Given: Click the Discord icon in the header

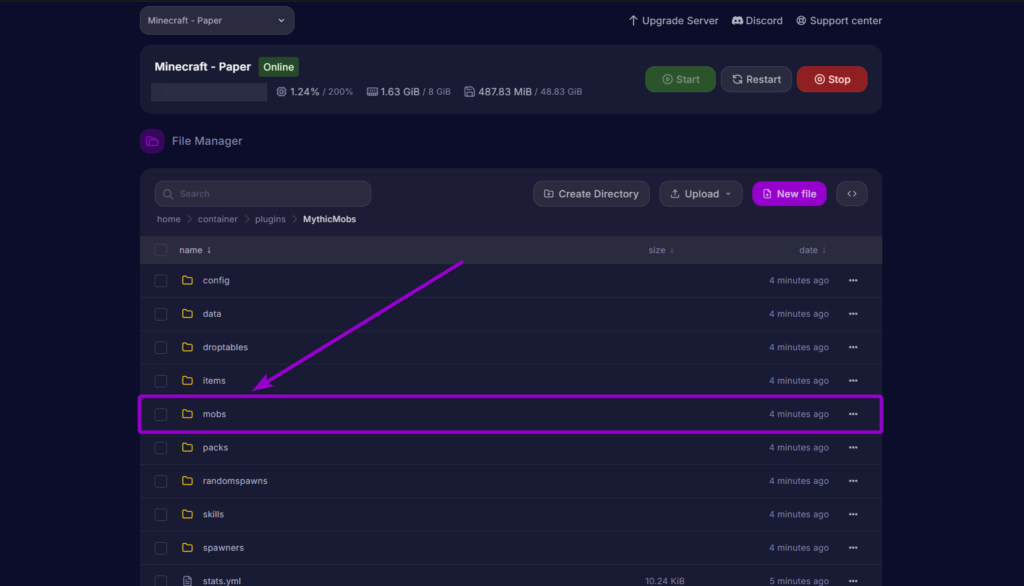Looking at the screenshot, I should tap(736, 20).
